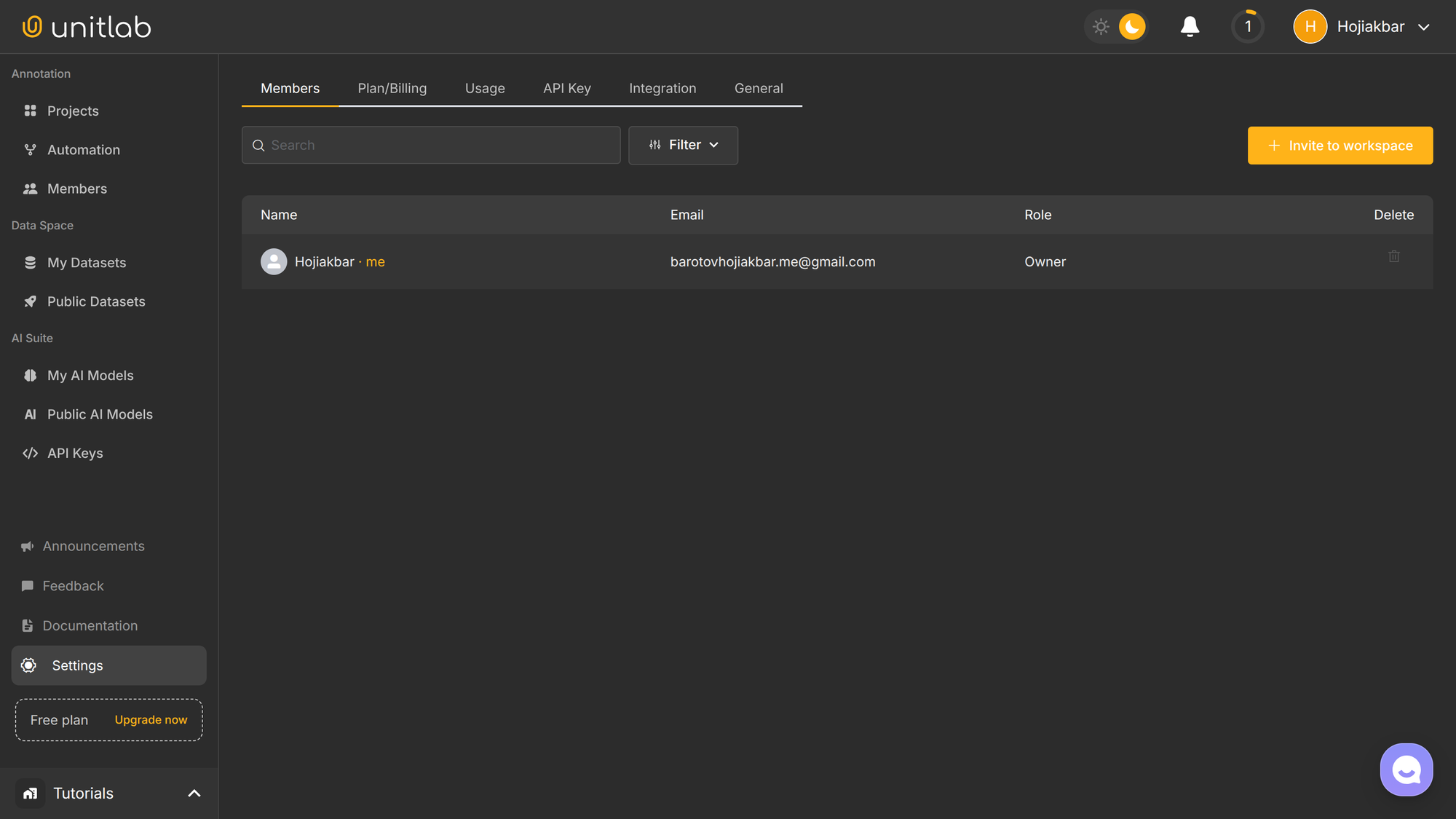Switch to the Plan/Billing tab
Image resolution: width=1456 pixels, height=819 pixels.
click(392, 88)
